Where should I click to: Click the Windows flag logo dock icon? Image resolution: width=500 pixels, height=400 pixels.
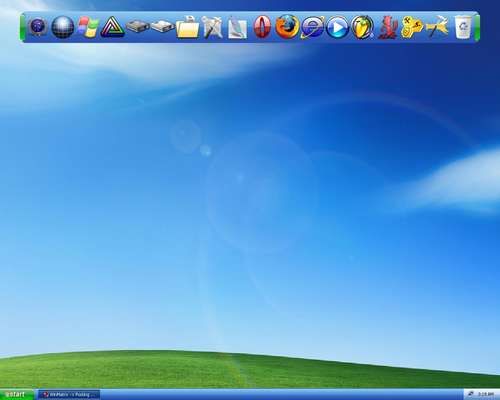[x=88, y=27]
